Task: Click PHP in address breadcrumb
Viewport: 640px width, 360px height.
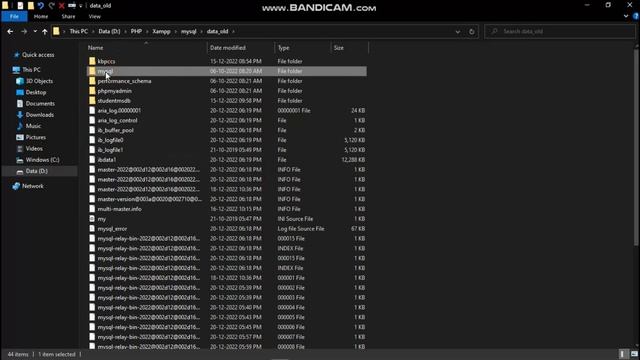Action: coord(136,31)
